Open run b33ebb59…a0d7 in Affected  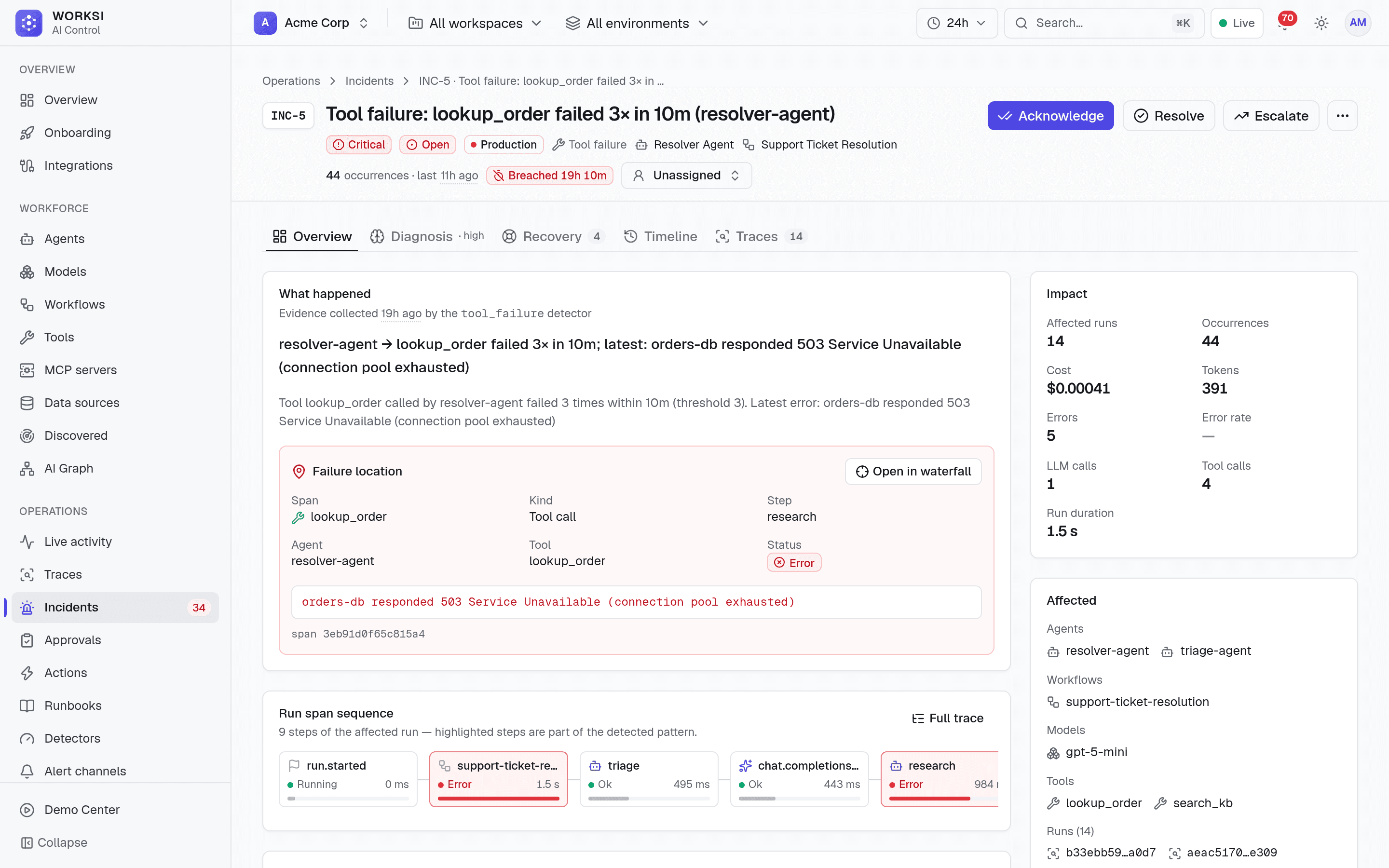(x=1102, y=853)
